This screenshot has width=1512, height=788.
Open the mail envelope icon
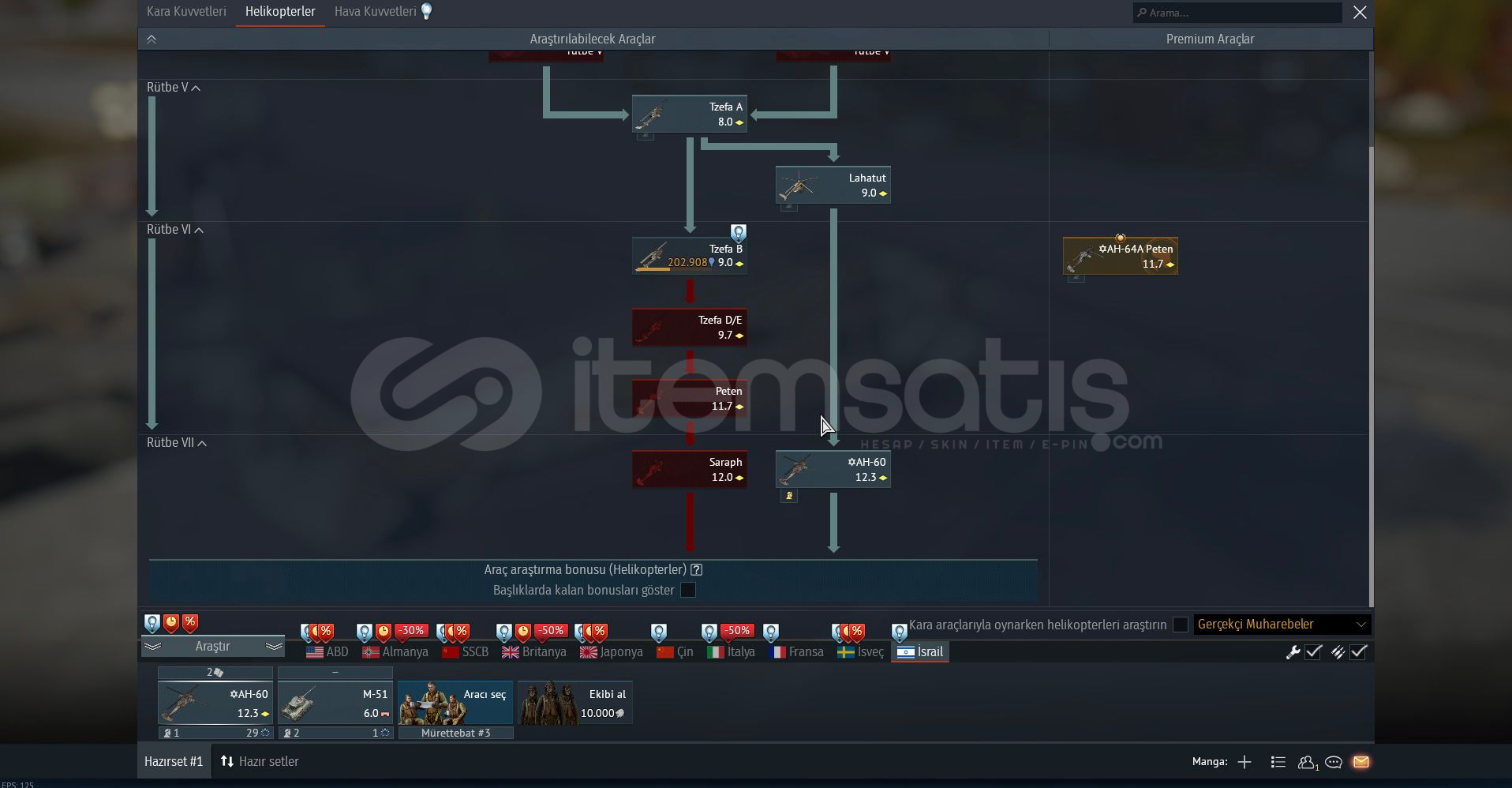pos(1360,762)
